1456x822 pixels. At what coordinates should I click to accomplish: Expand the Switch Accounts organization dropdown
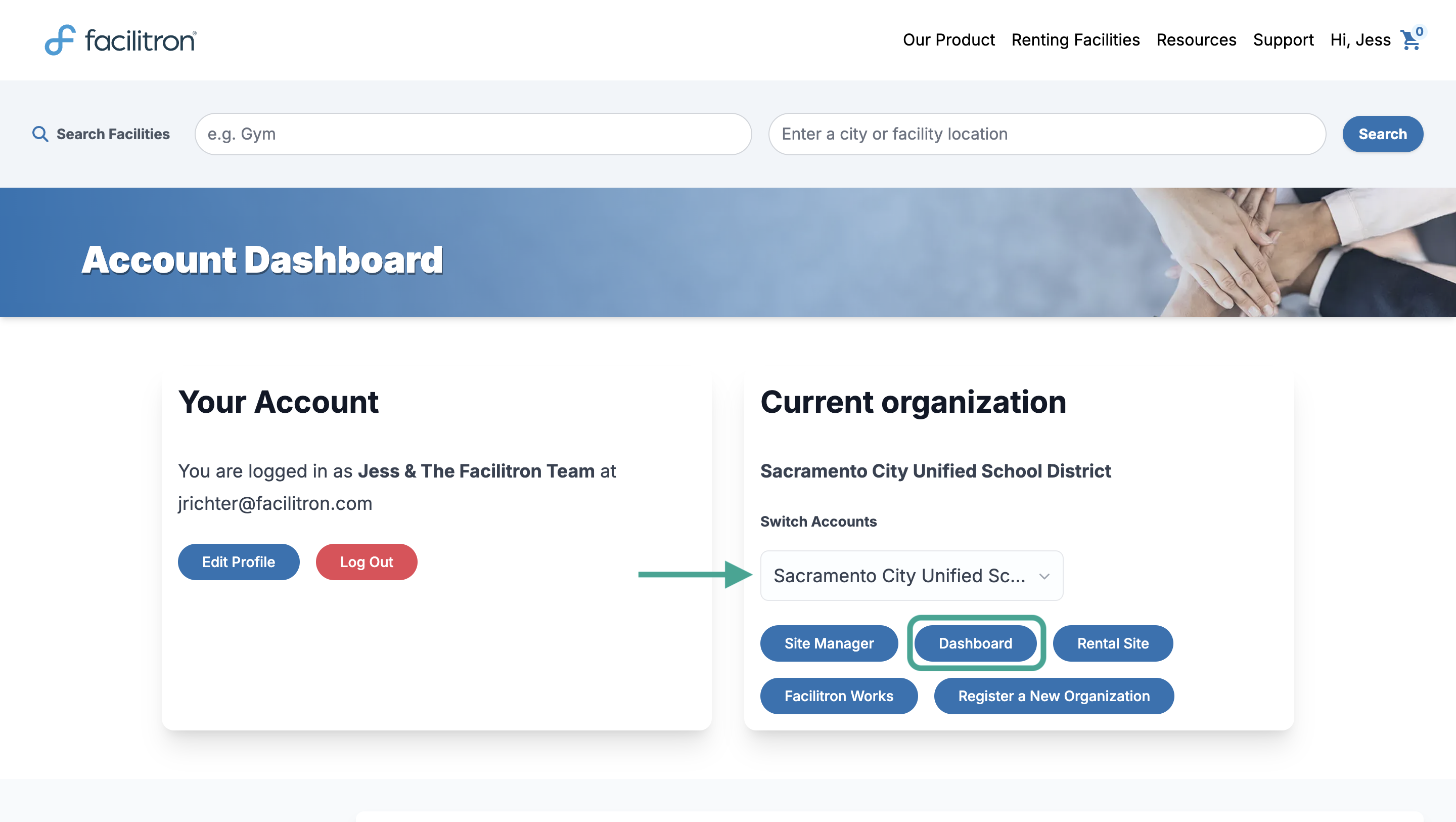tap(911, 575)
